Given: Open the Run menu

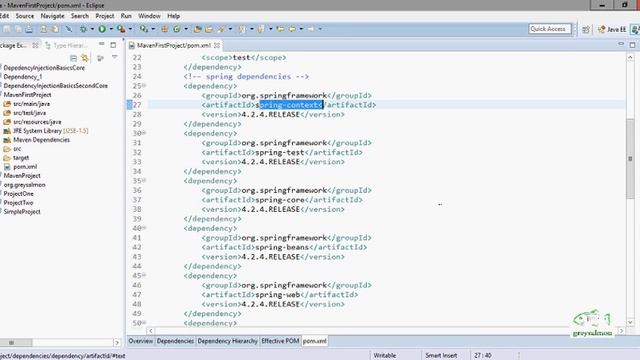Looking at the screenshot, I should [x=126, y=16].
